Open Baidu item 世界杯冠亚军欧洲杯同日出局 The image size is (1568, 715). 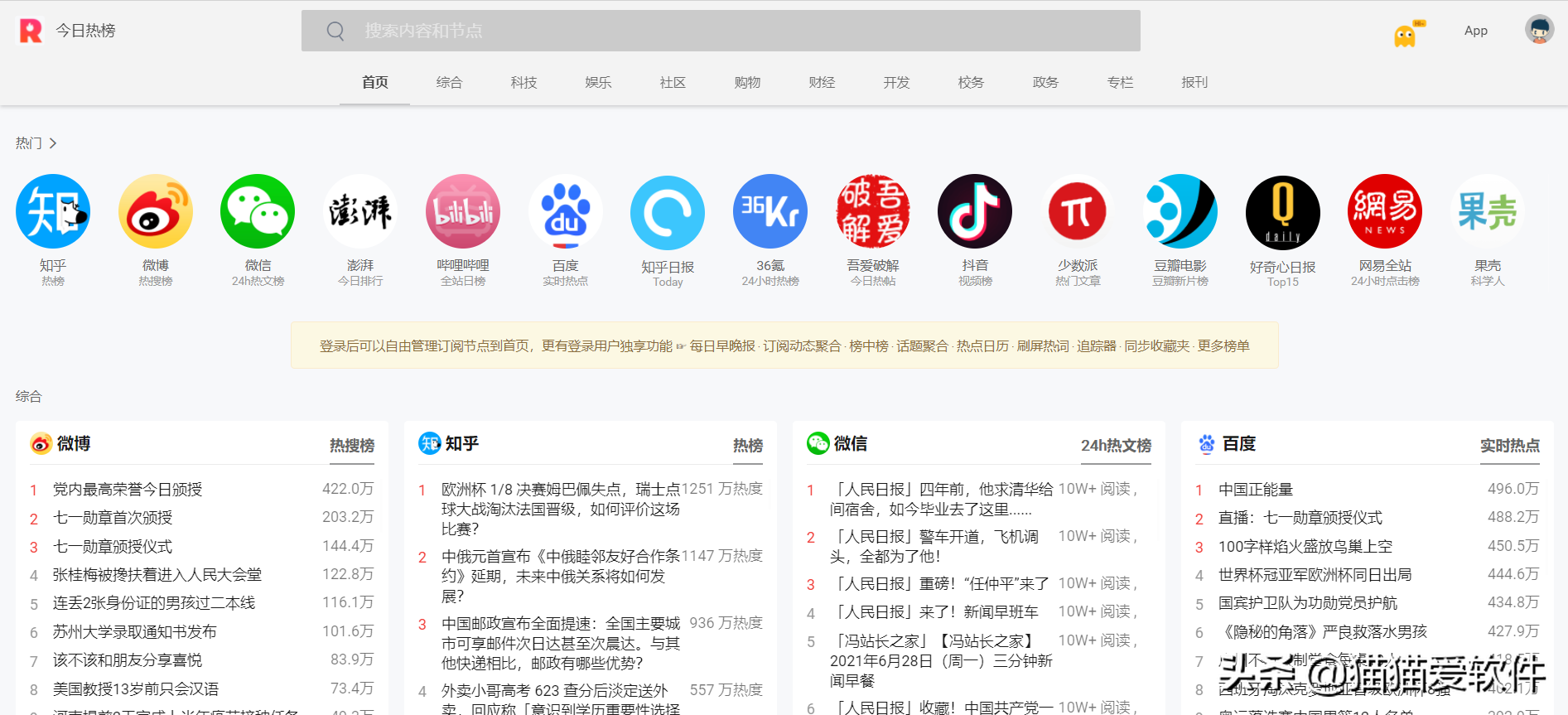1315,575
